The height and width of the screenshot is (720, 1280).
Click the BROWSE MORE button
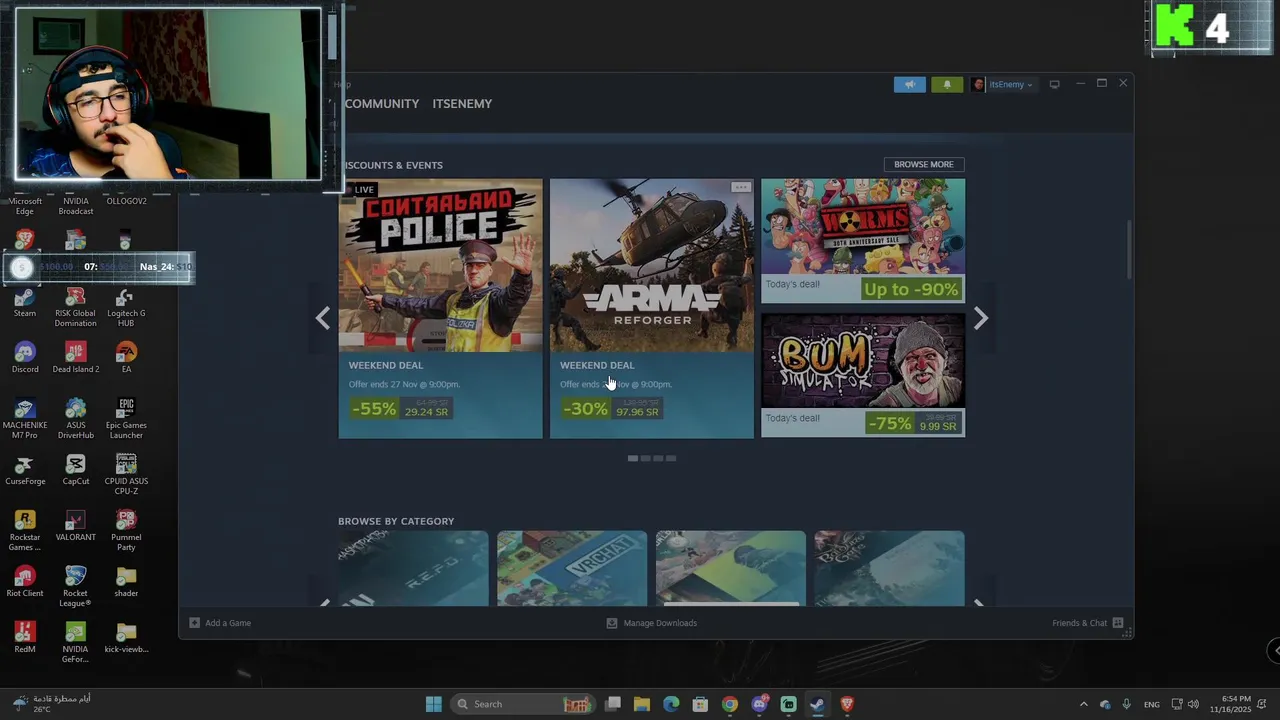click(923, 164)
